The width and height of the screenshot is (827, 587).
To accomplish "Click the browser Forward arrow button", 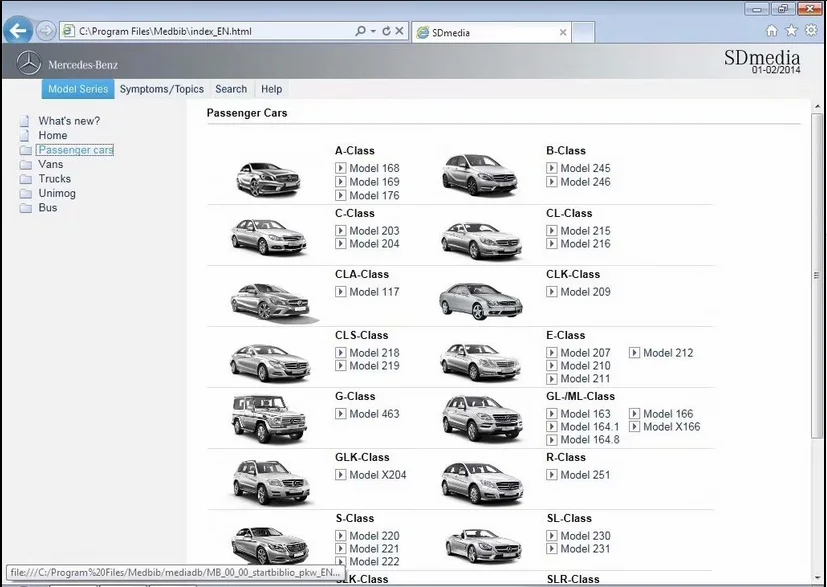I will click(x=46, y=31).
